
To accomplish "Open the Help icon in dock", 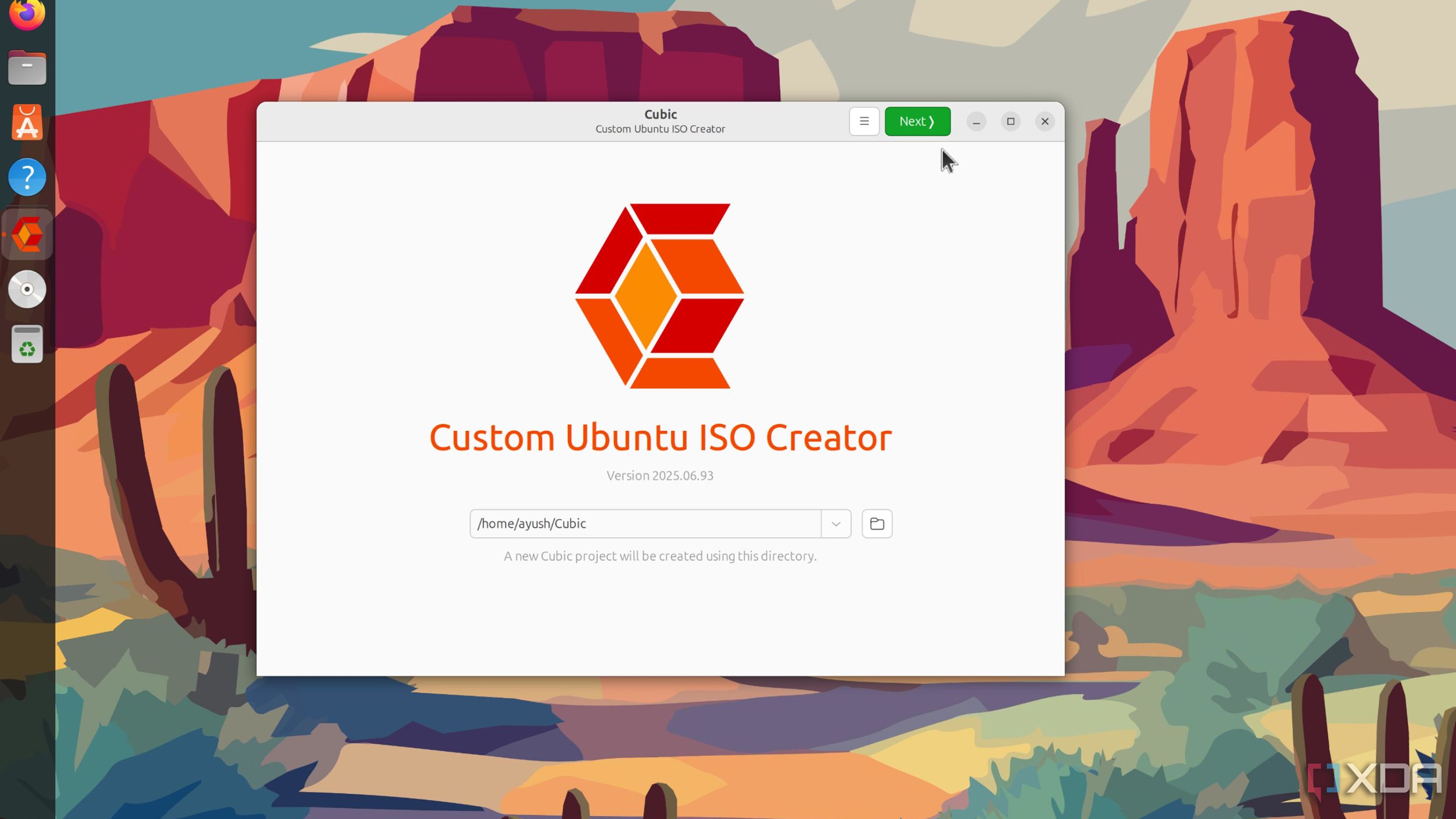I will (x=27, y=177).
